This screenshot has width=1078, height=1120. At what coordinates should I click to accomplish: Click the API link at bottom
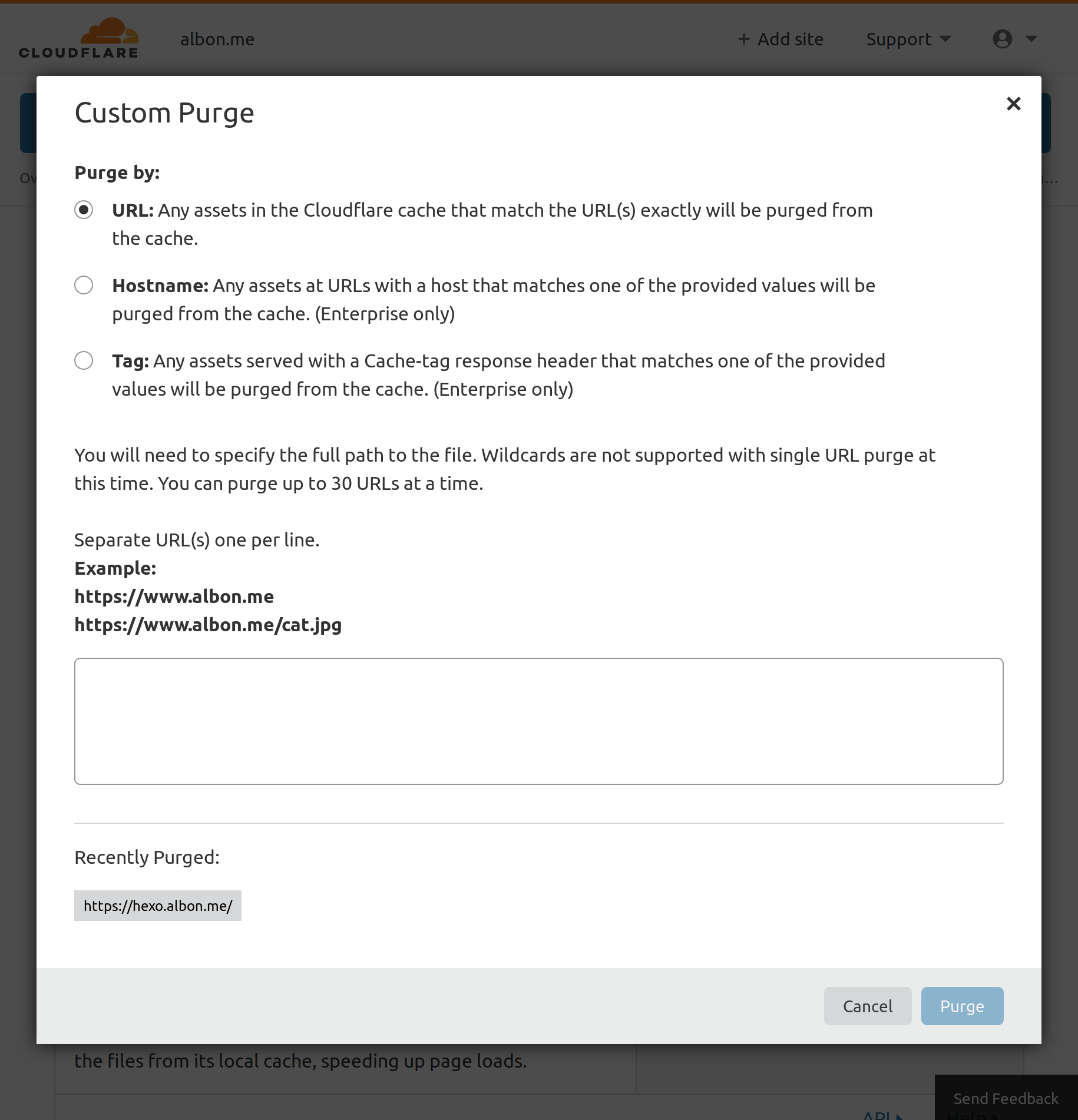[877, 1117]
